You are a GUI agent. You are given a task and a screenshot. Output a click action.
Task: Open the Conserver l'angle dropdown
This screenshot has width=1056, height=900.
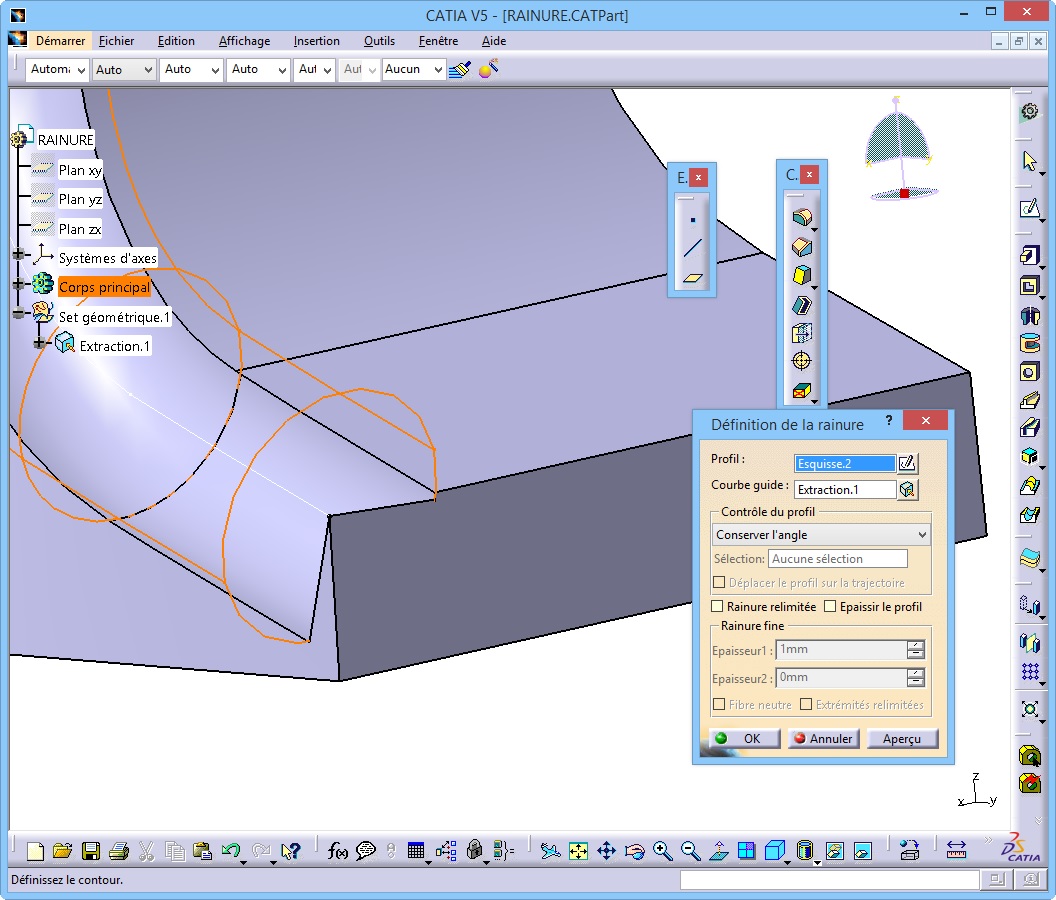[x=821, y=534]
